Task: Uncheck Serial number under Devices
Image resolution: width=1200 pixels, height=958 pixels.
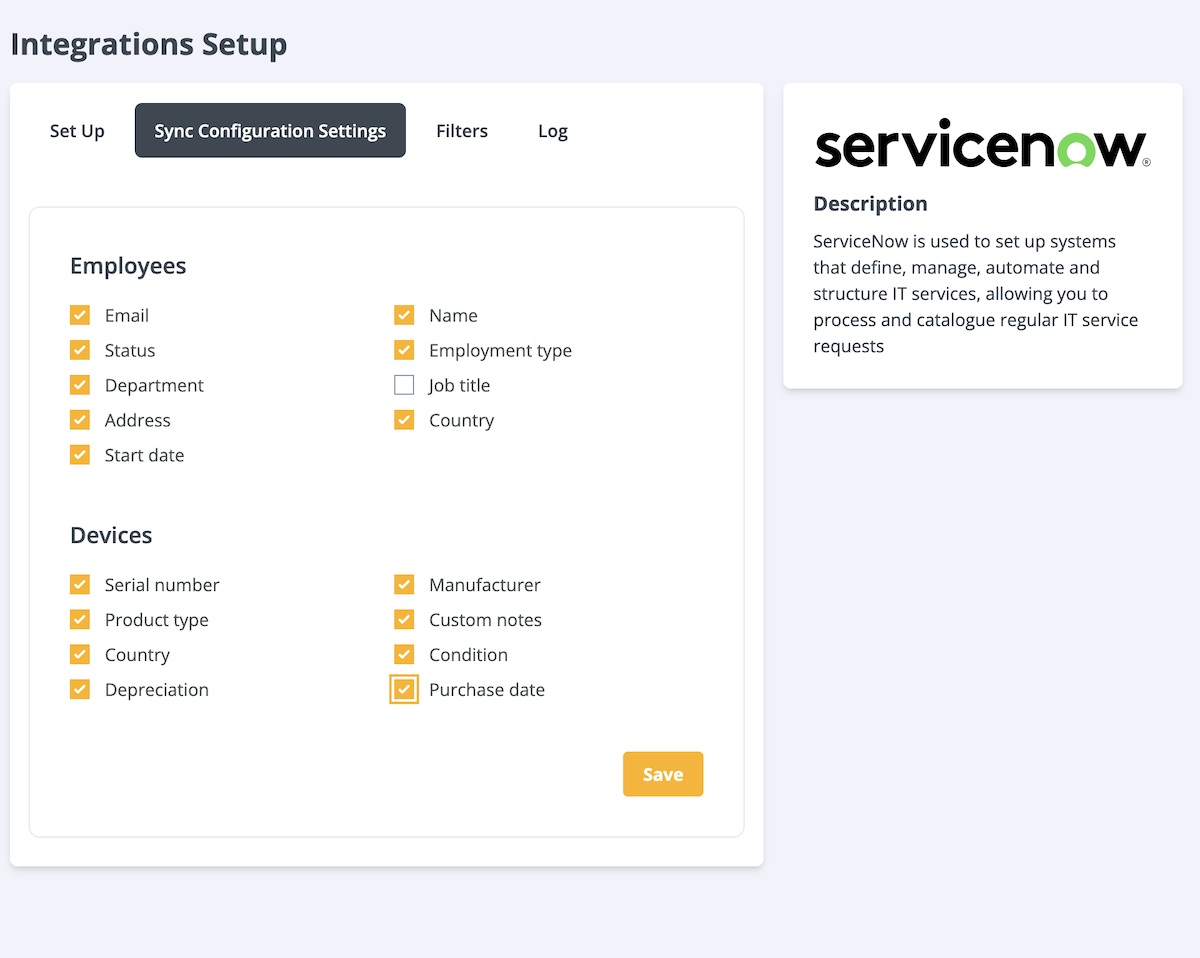Action: (79, 584)
